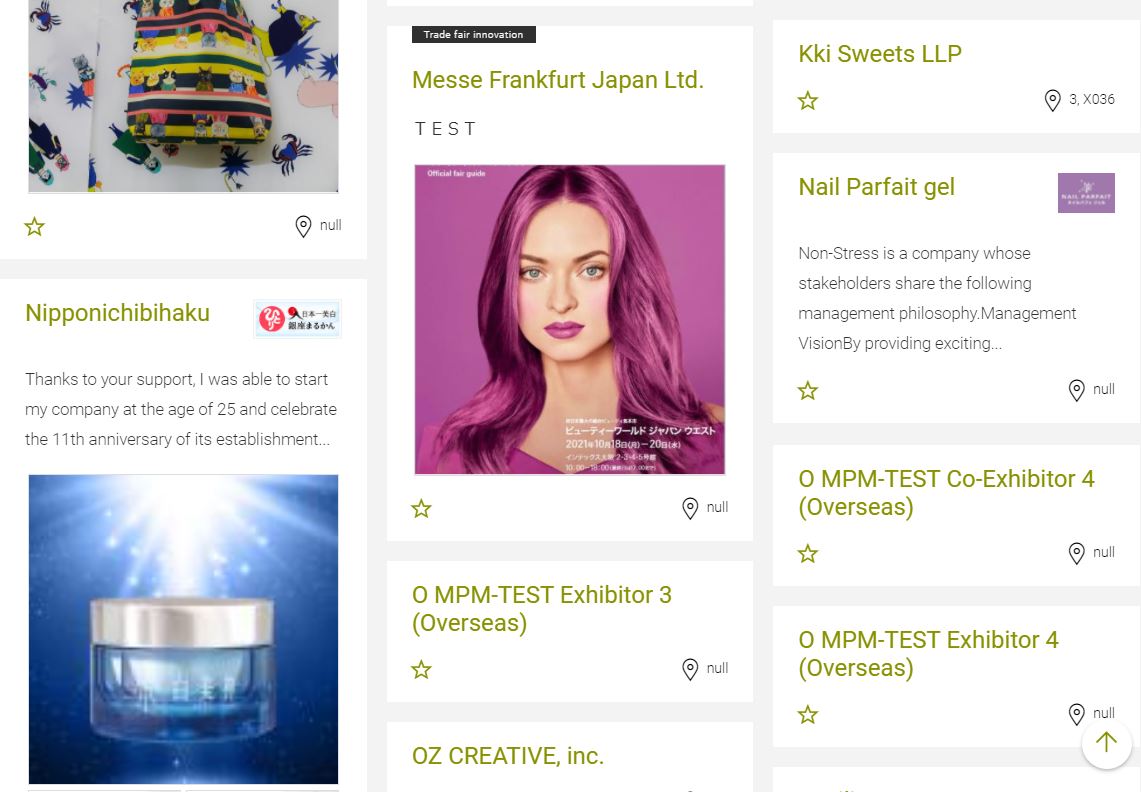Star O MPM-TEST Exhibitor 4 (Overseas)

tap(808, 715)
